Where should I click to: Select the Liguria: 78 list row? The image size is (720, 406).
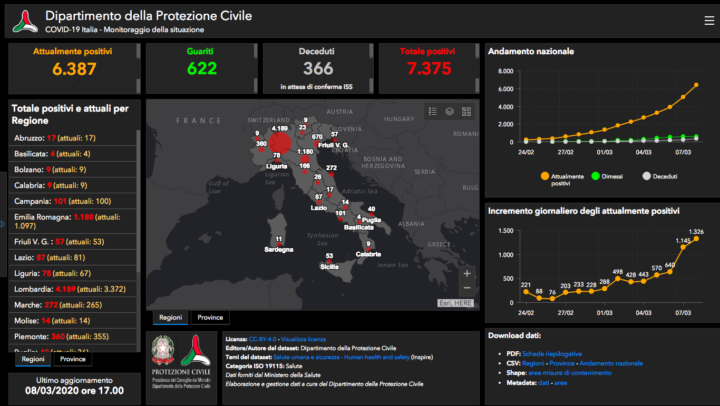click(x=73, y=273)
